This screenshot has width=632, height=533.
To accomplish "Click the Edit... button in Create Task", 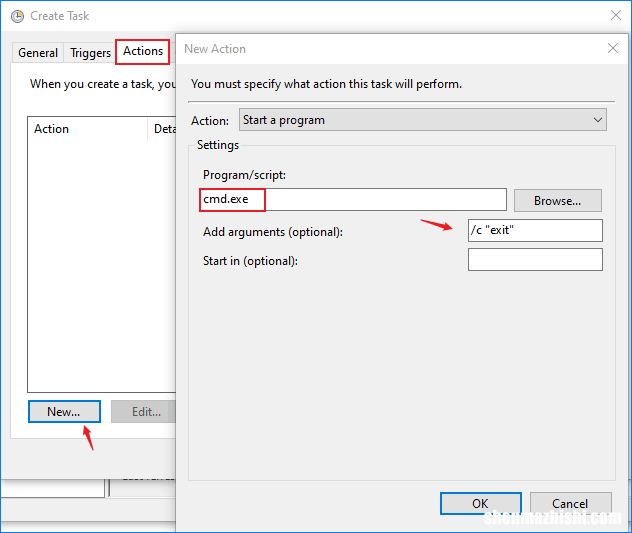I will [x=144, y=412].
